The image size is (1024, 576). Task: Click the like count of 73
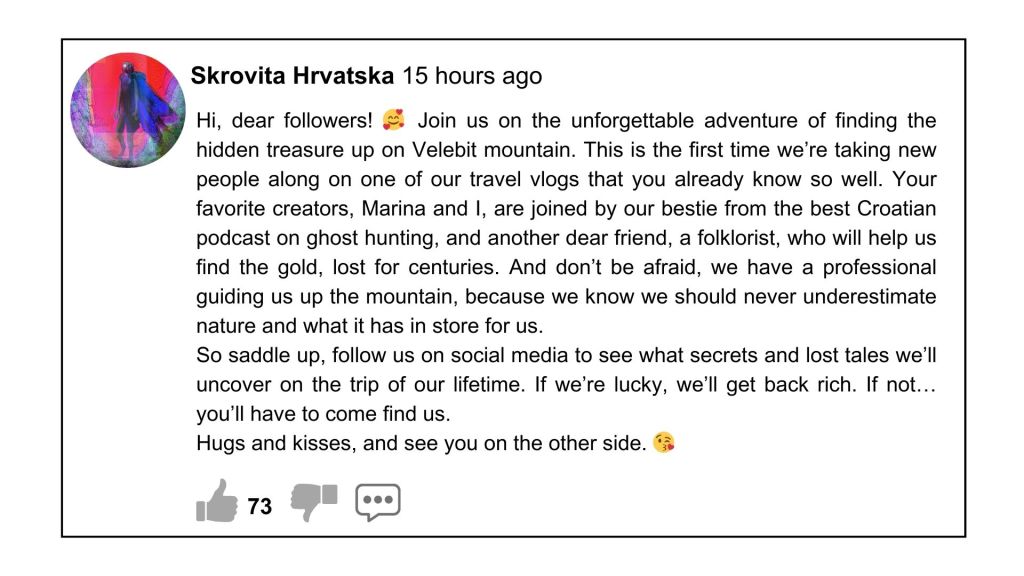point(260,507)
